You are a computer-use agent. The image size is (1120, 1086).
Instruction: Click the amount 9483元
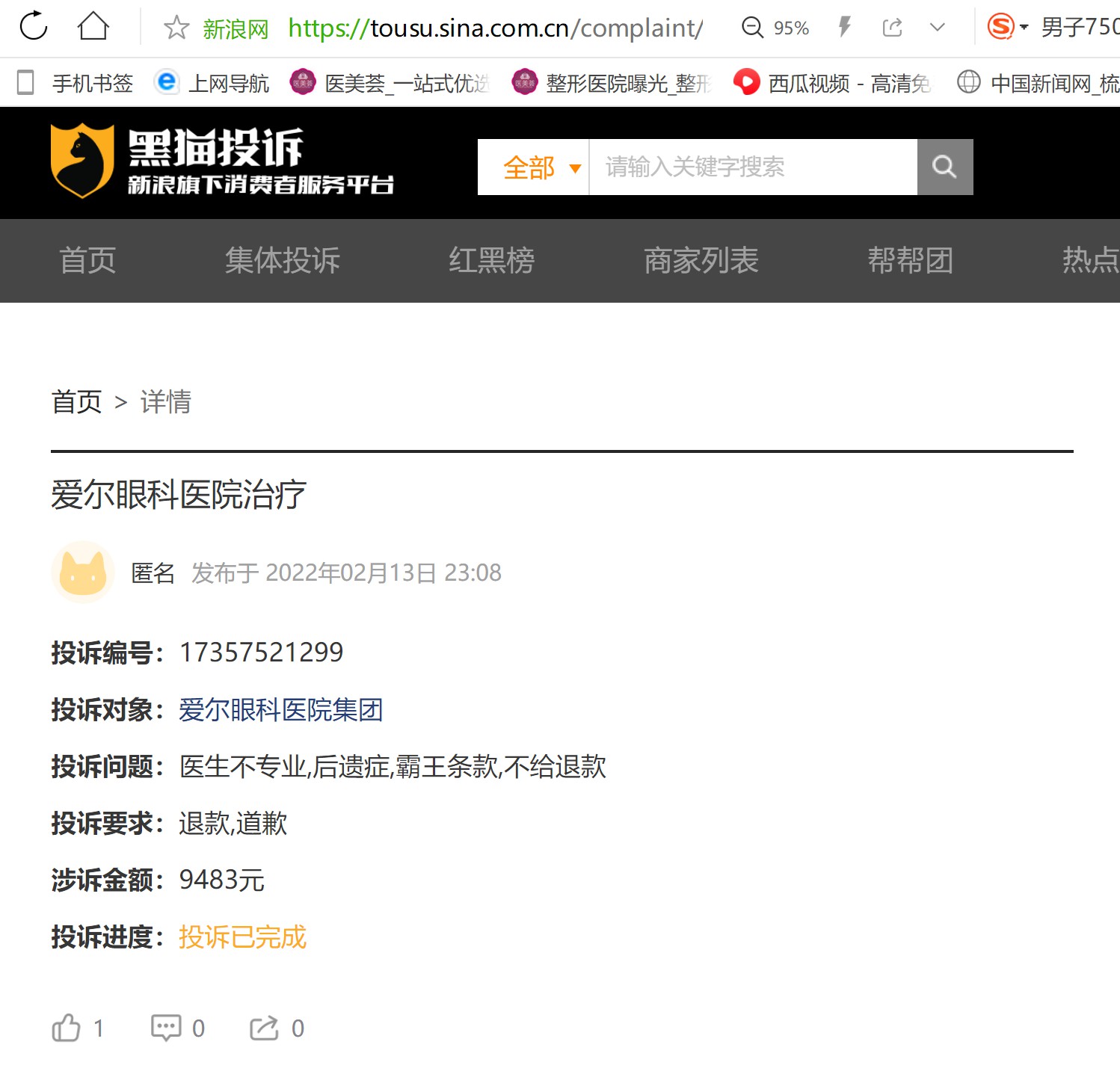click(x=222, y=880)
